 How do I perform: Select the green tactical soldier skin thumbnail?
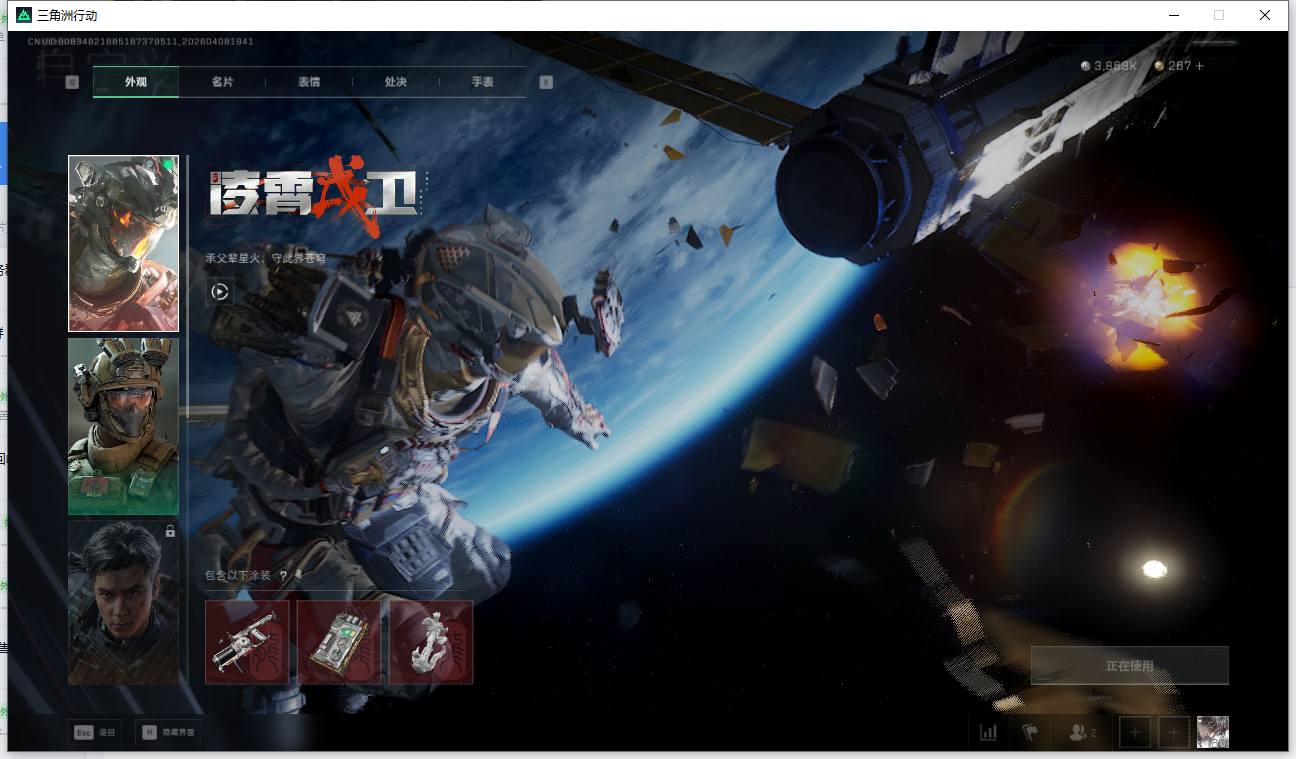coord(123,426)
